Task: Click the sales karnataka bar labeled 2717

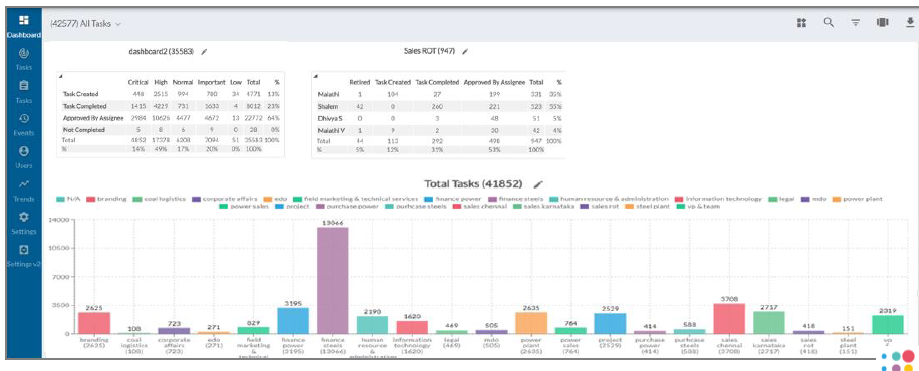Action: tap(769, 322)
